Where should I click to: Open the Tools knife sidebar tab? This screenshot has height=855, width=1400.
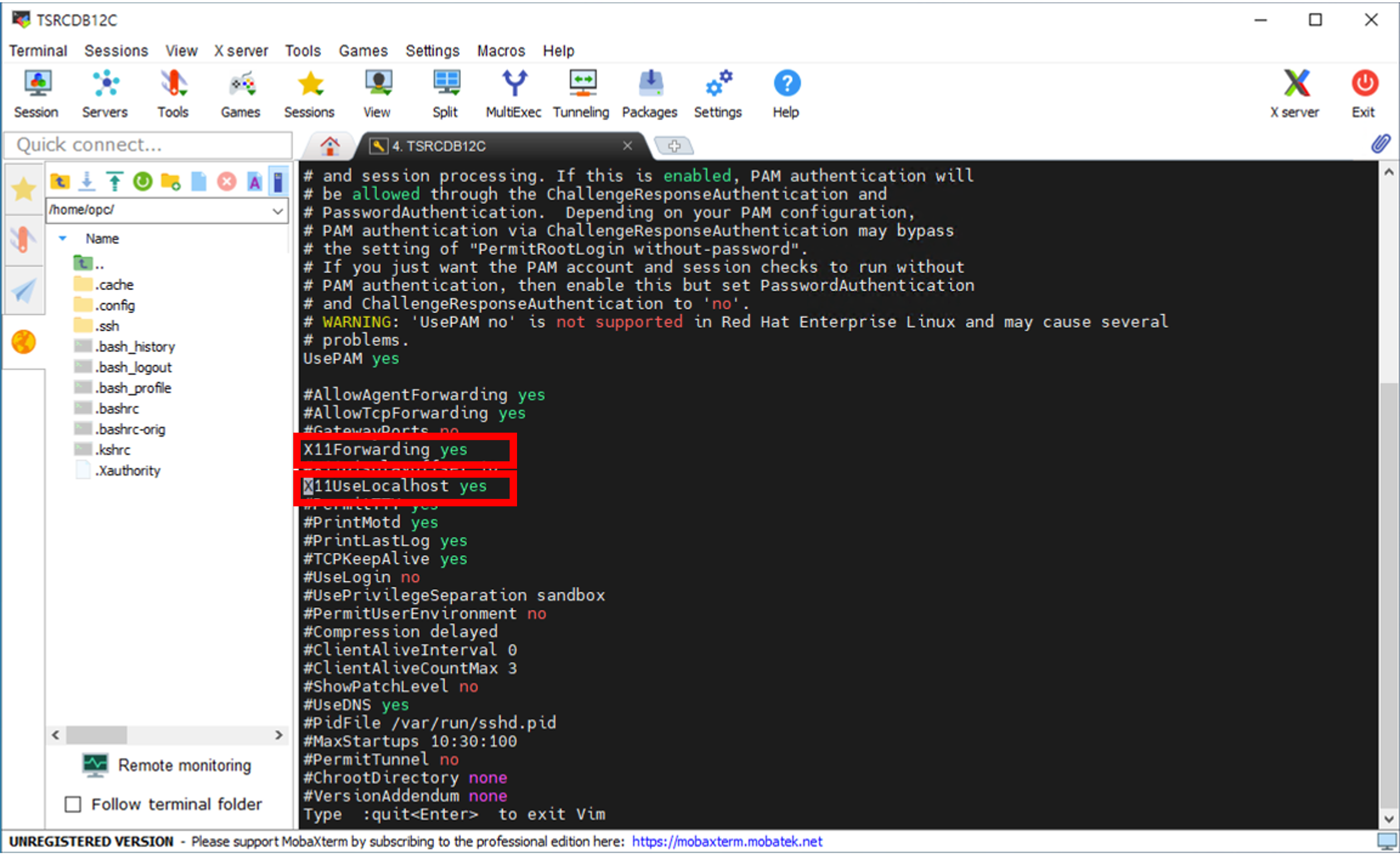click(24, 239)
